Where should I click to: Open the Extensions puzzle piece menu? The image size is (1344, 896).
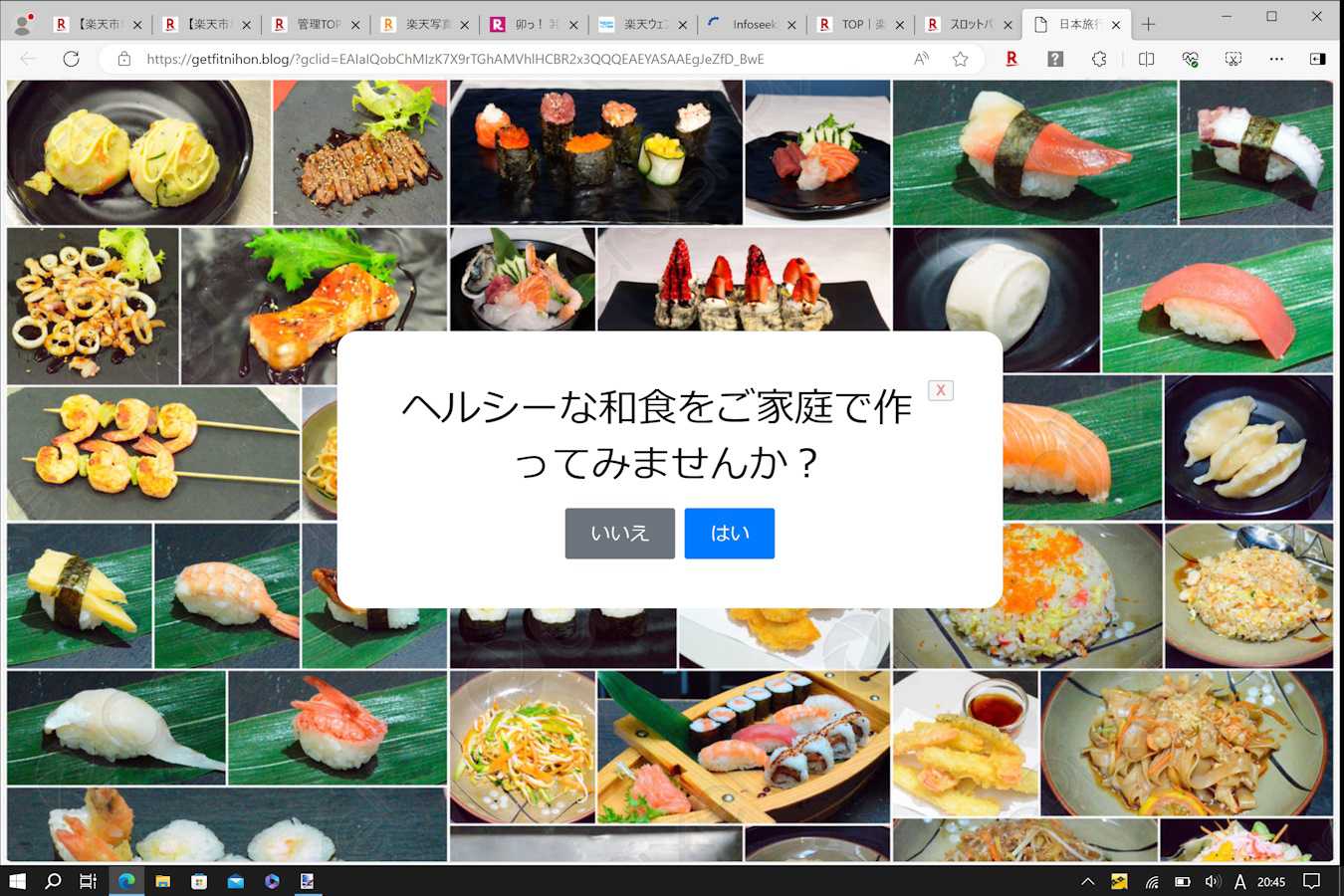click(1099, 59)
